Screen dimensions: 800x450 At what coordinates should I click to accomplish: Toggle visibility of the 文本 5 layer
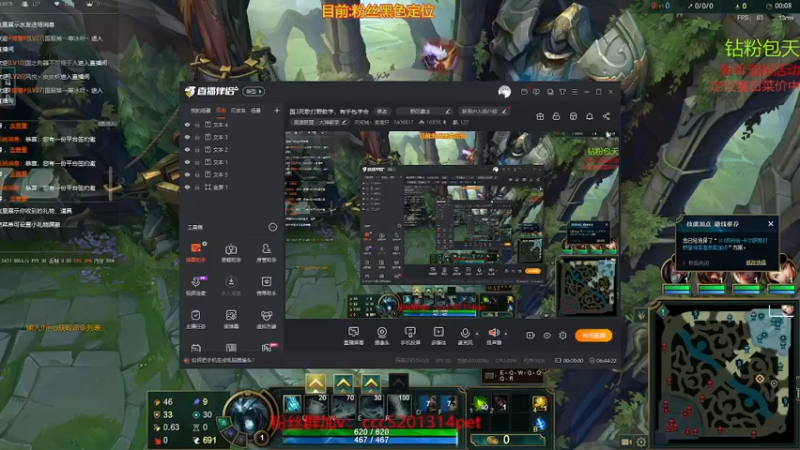(187, 174)
